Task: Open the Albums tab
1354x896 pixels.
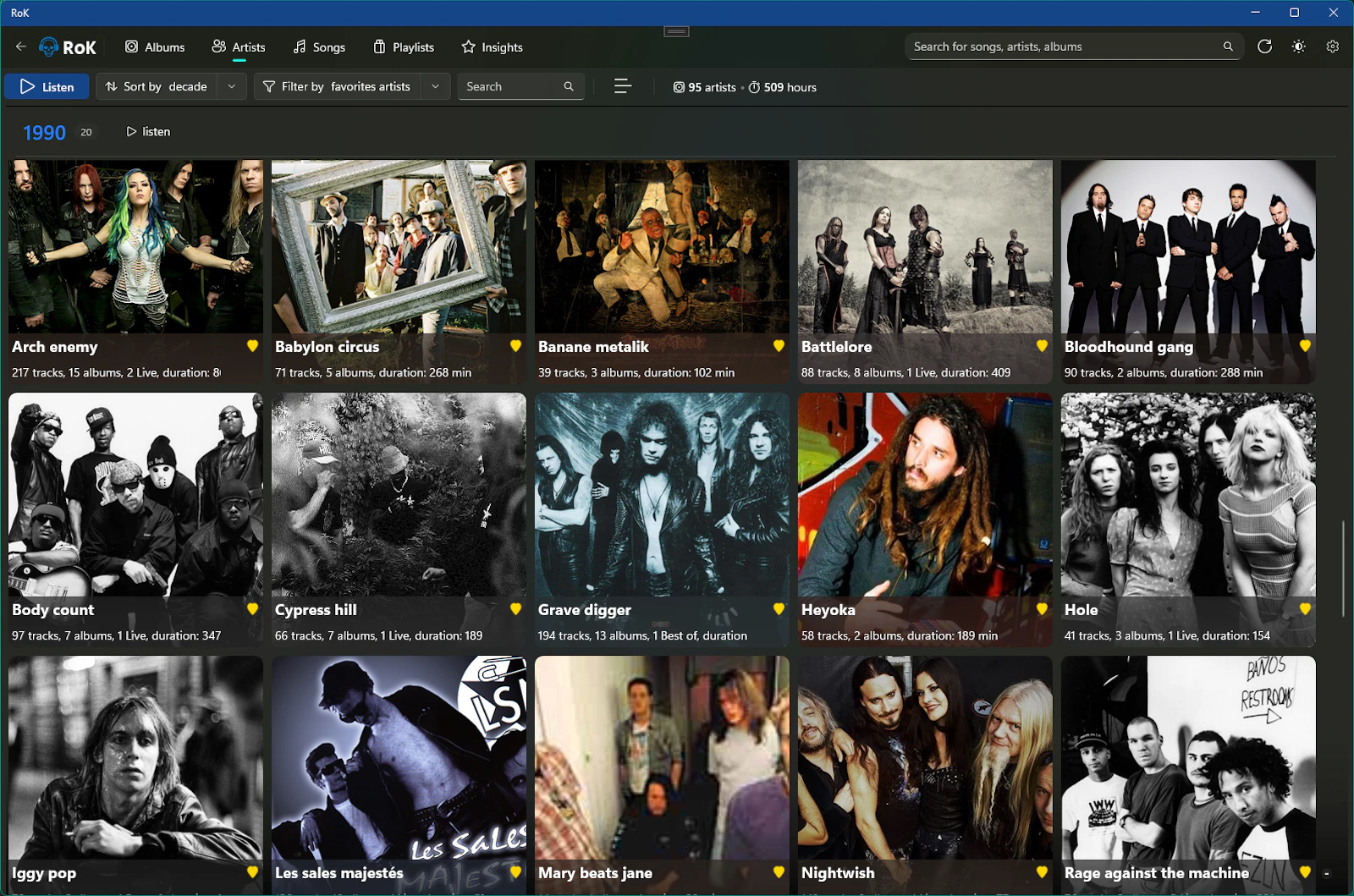Action: (x=155, y=47)
